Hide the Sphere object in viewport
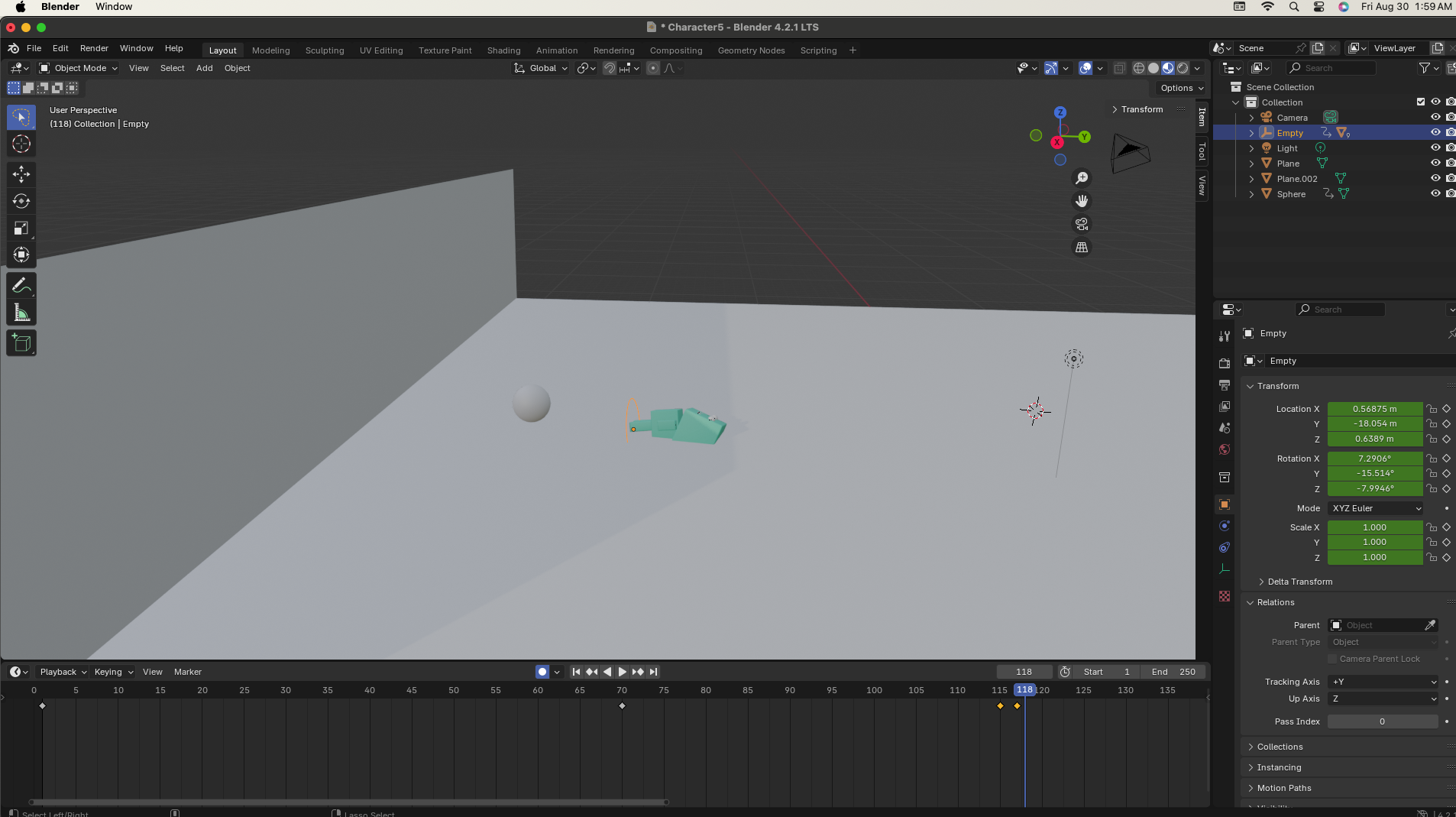This screenshot has width=1456, height=817. tap(1435, 193)
